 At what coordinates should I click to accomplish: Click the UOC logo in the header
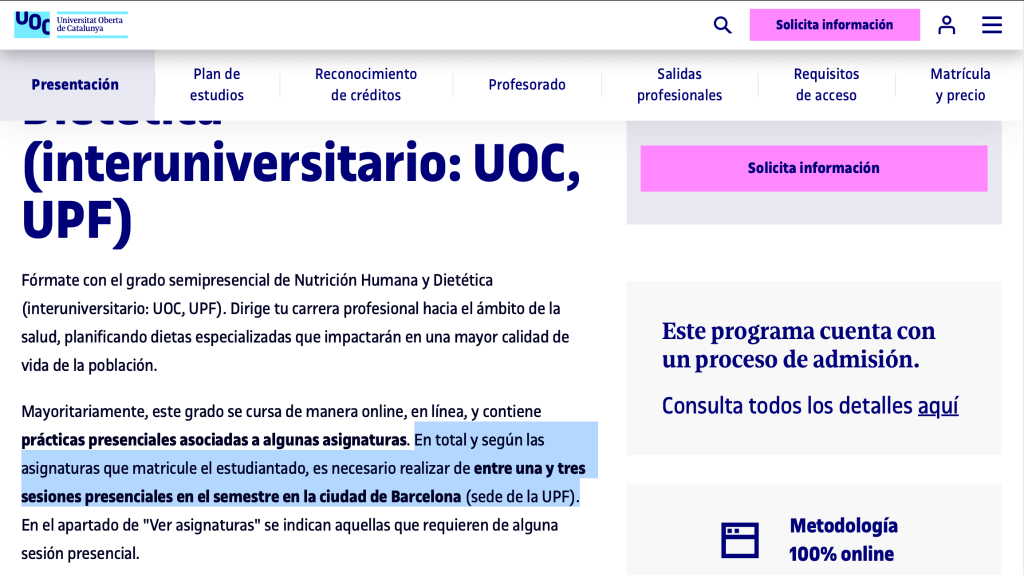33,24
